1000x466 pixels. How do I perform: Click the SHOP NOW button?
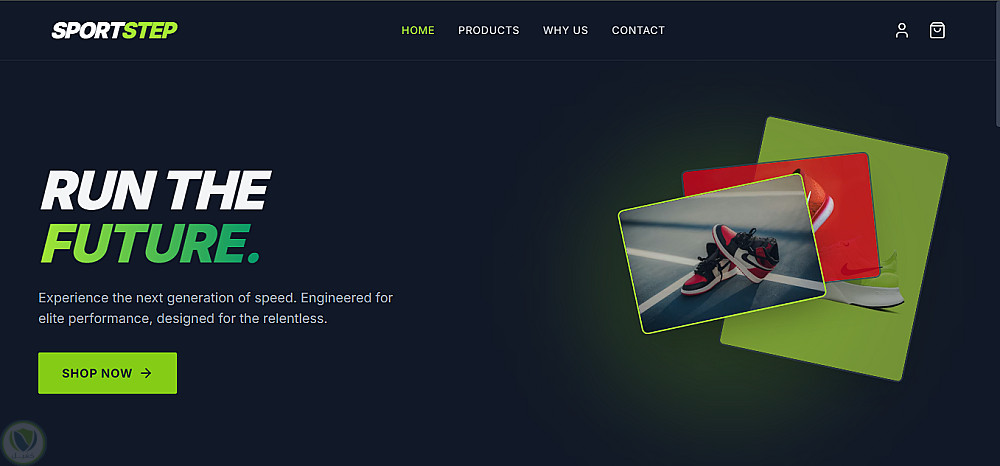[108, 373]
